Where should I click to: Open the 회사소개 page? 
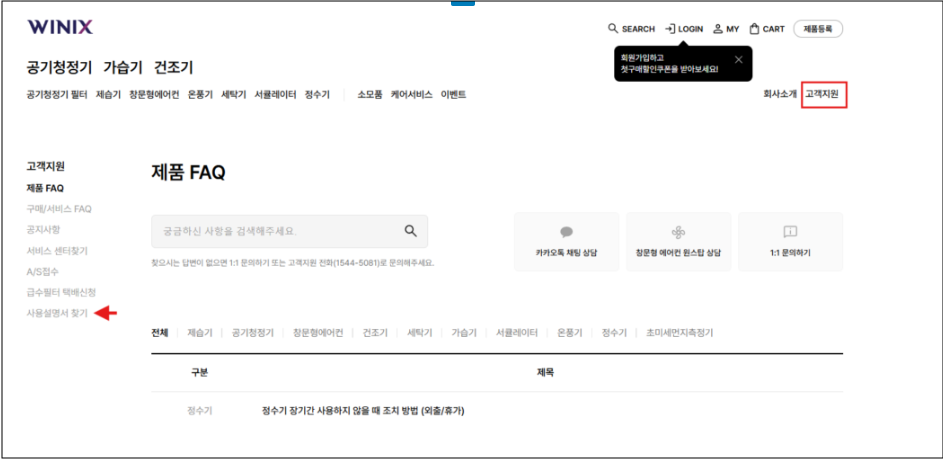(780, 94)
